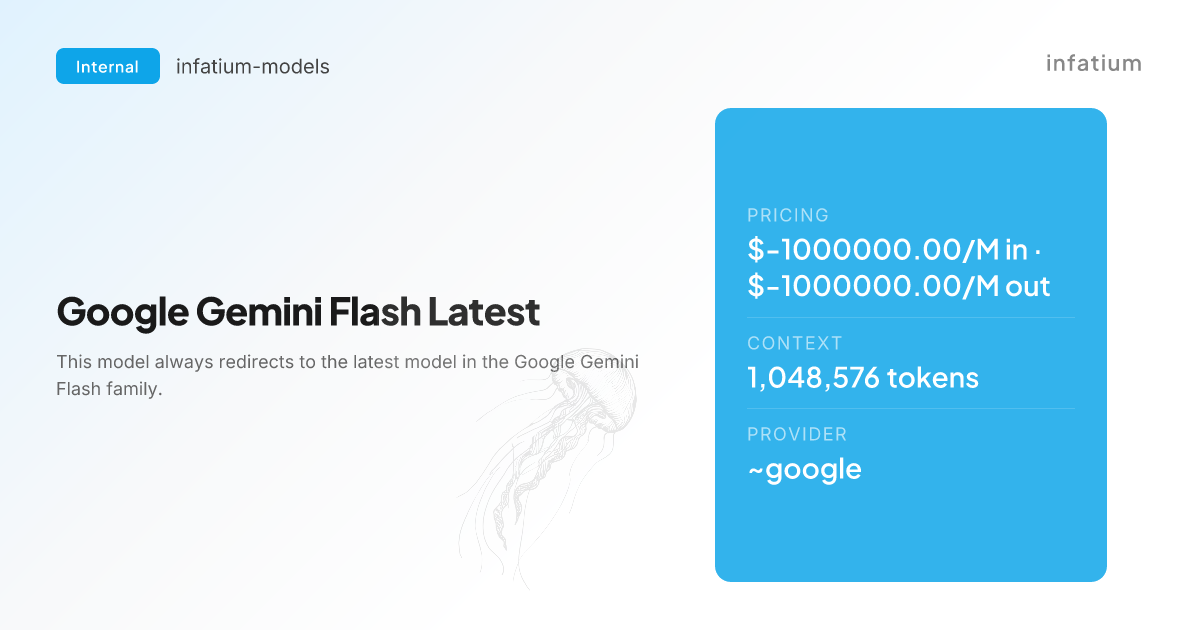
Task: Select the input price $-1000000.00/M in
Action: (x=889, y=250)
